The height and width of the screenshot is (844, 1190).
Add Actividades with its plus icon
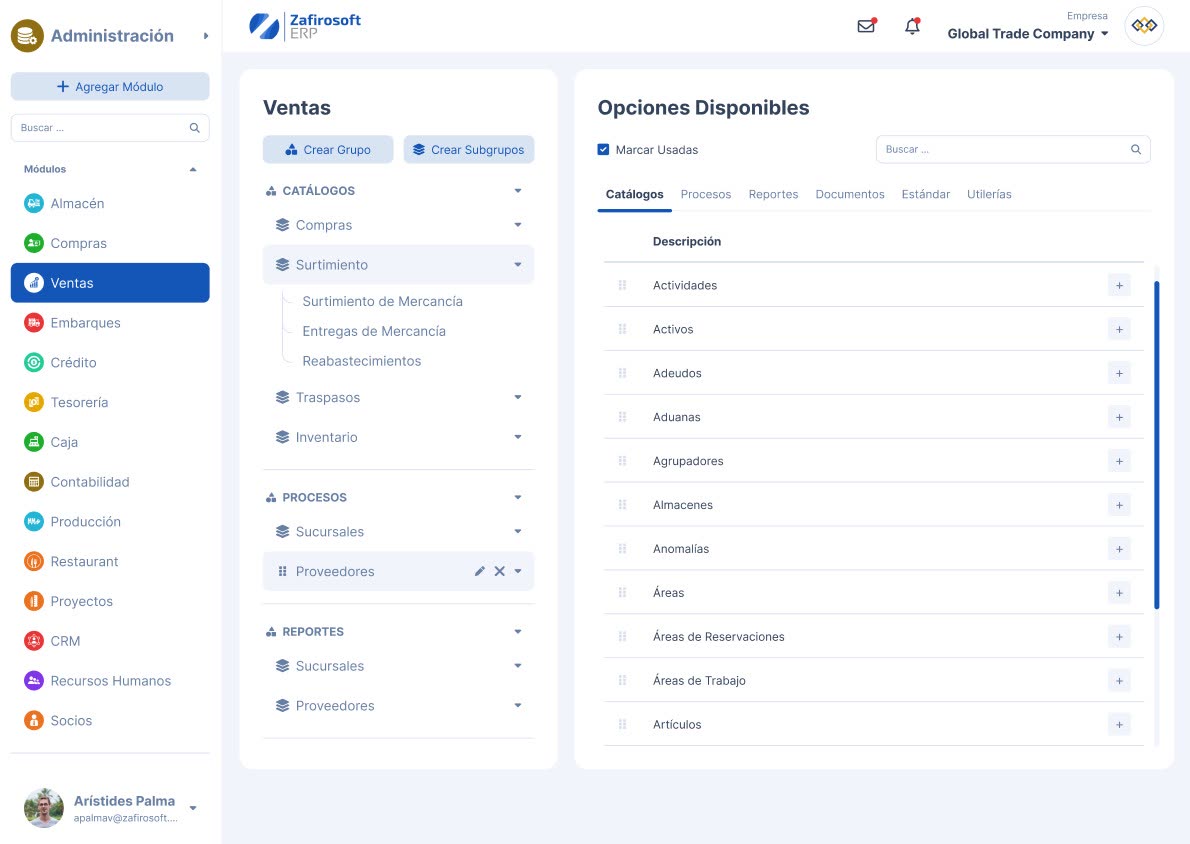point(1119,285)
